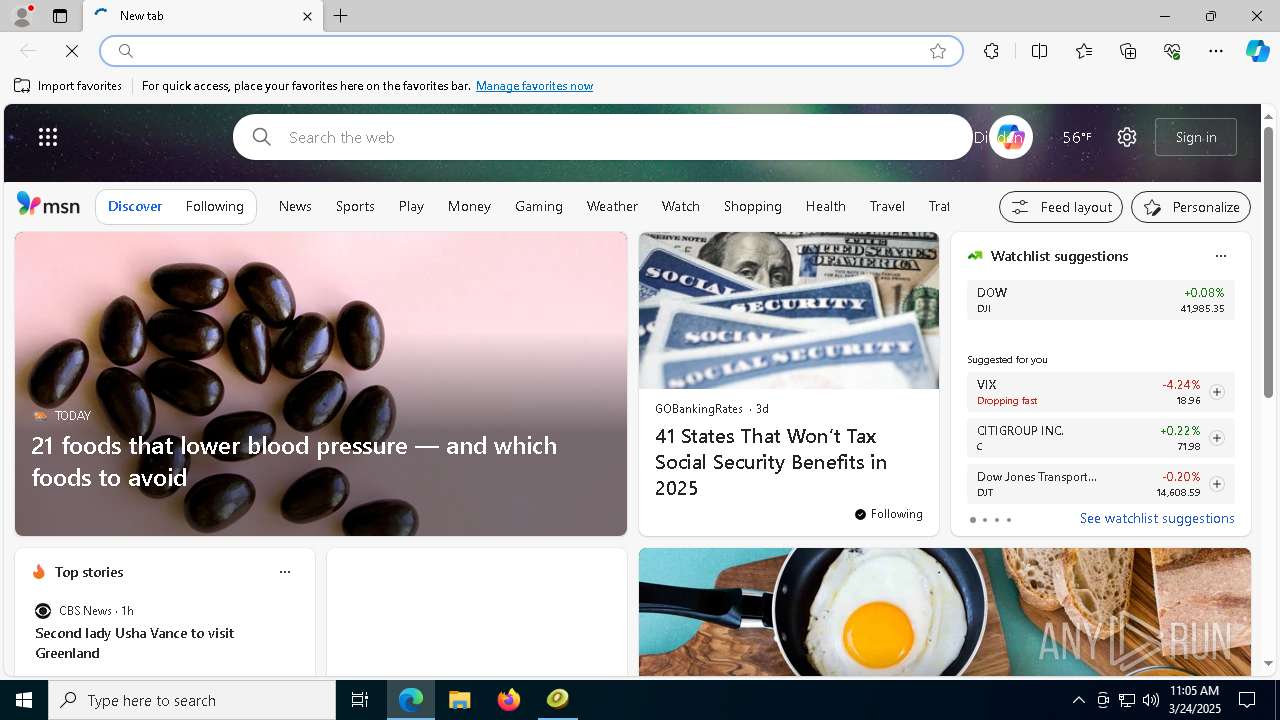This screenshot has height=720, width=1280.
Task: Open the Windows Start menu
Action: 24,700
